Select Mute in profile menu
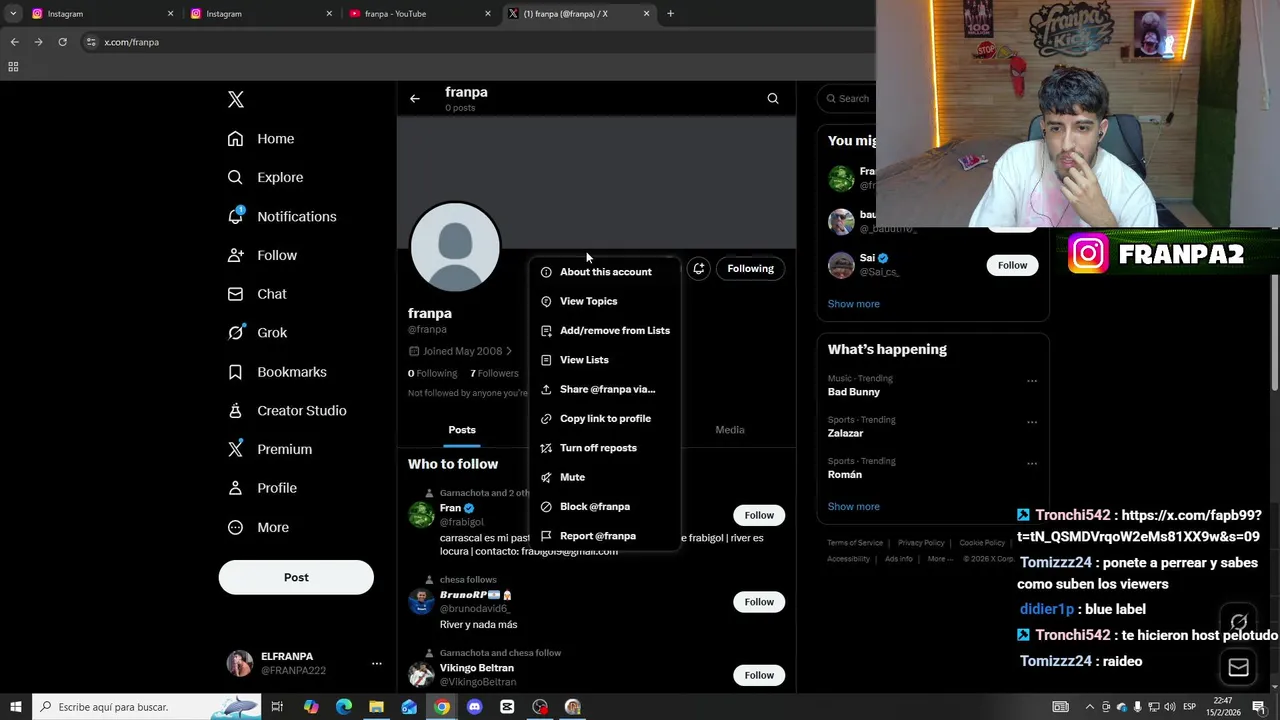This screenshot has height=720, width=1280. tap(605, 477)
